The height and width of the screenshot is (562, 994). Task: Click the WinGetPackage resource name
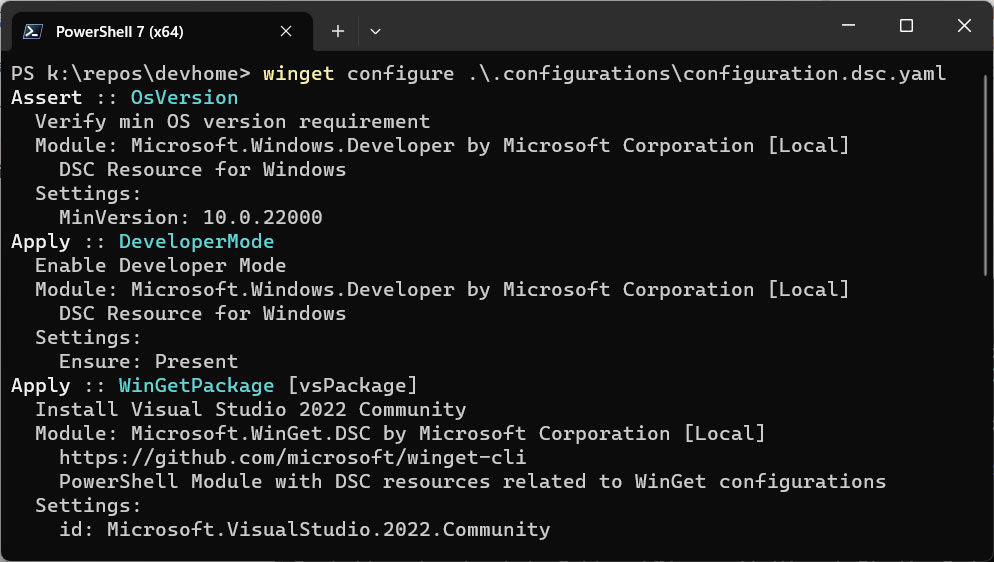(197, 385)
